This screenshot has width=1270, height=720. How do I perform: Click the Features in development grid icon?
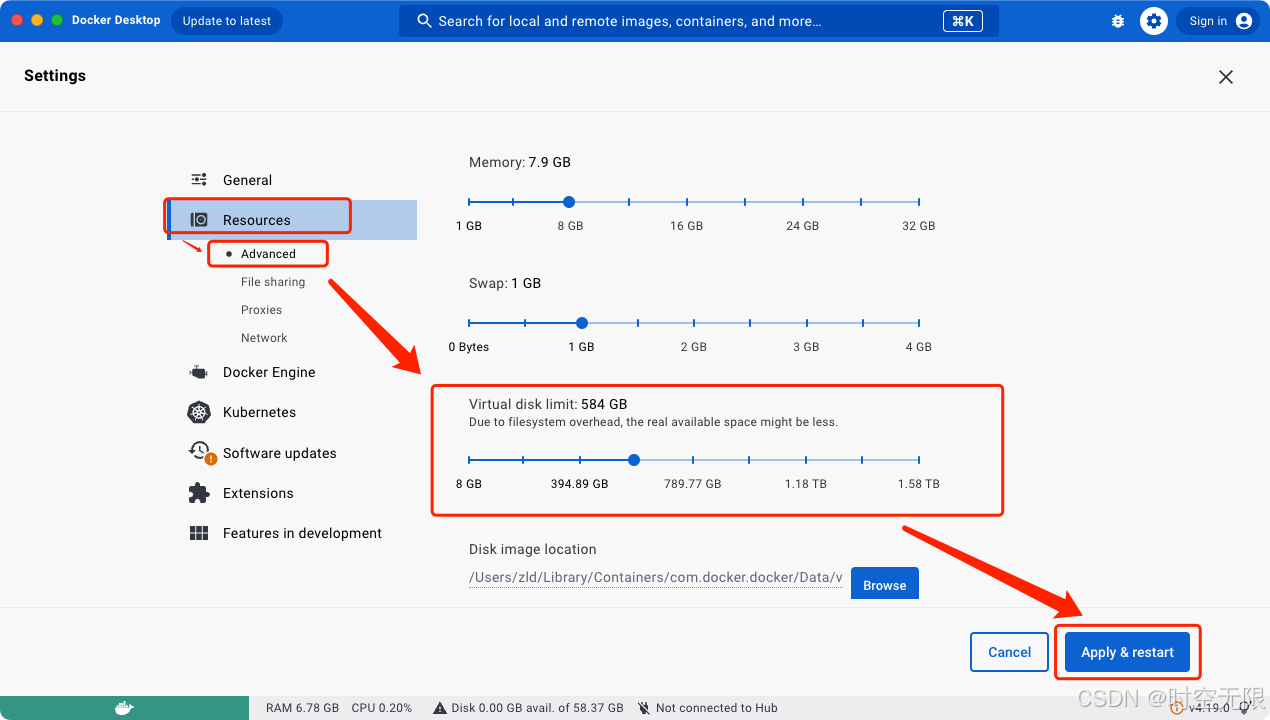[199, 533]
